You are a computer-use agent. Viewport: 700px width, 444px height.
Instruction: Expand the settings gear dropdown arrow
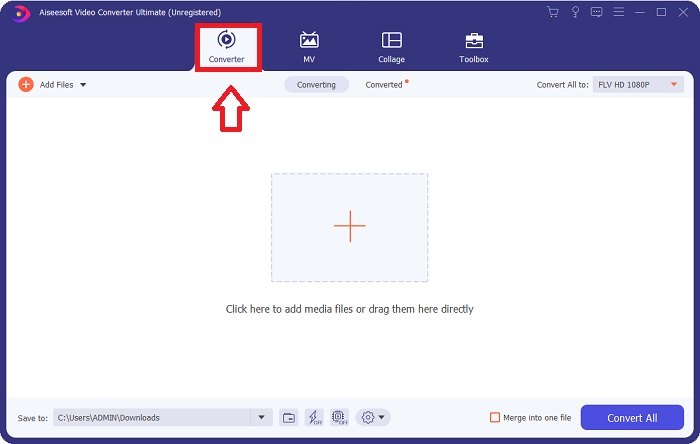click(382, 418)
